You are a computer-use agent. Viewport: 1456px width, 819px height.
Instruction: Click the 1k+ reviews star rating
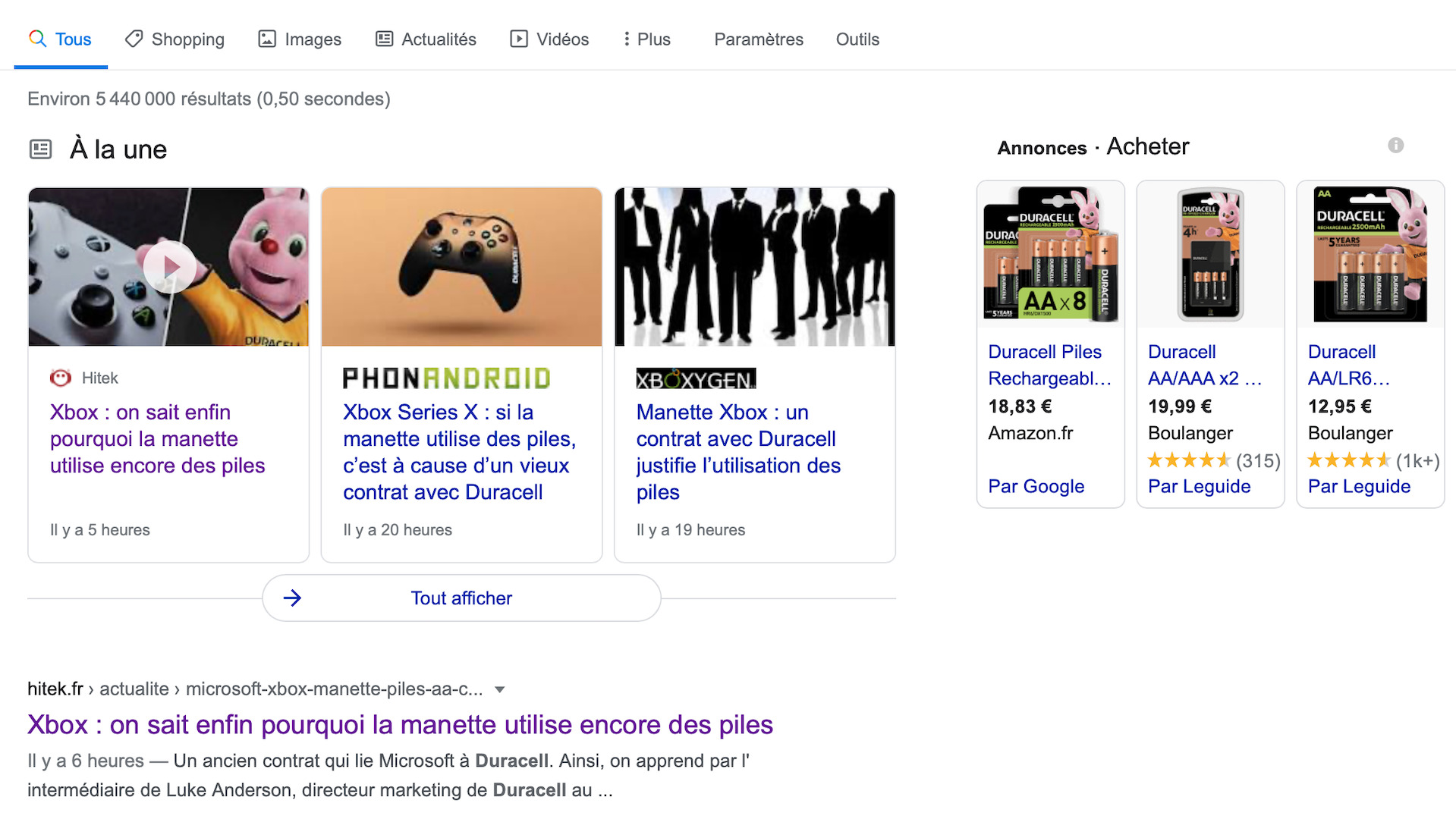coord(1373,460)
